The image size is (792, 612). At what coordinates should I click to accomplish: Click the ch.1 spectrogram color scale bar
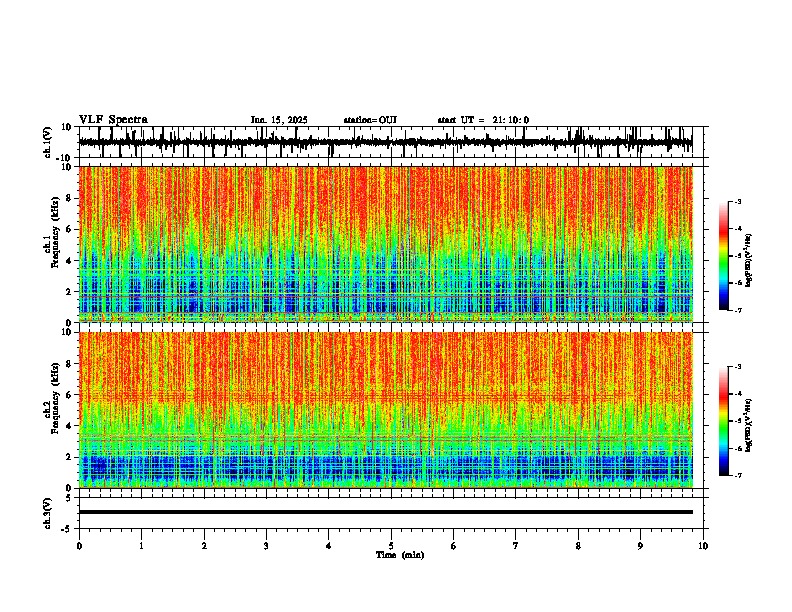coord(723,256)
